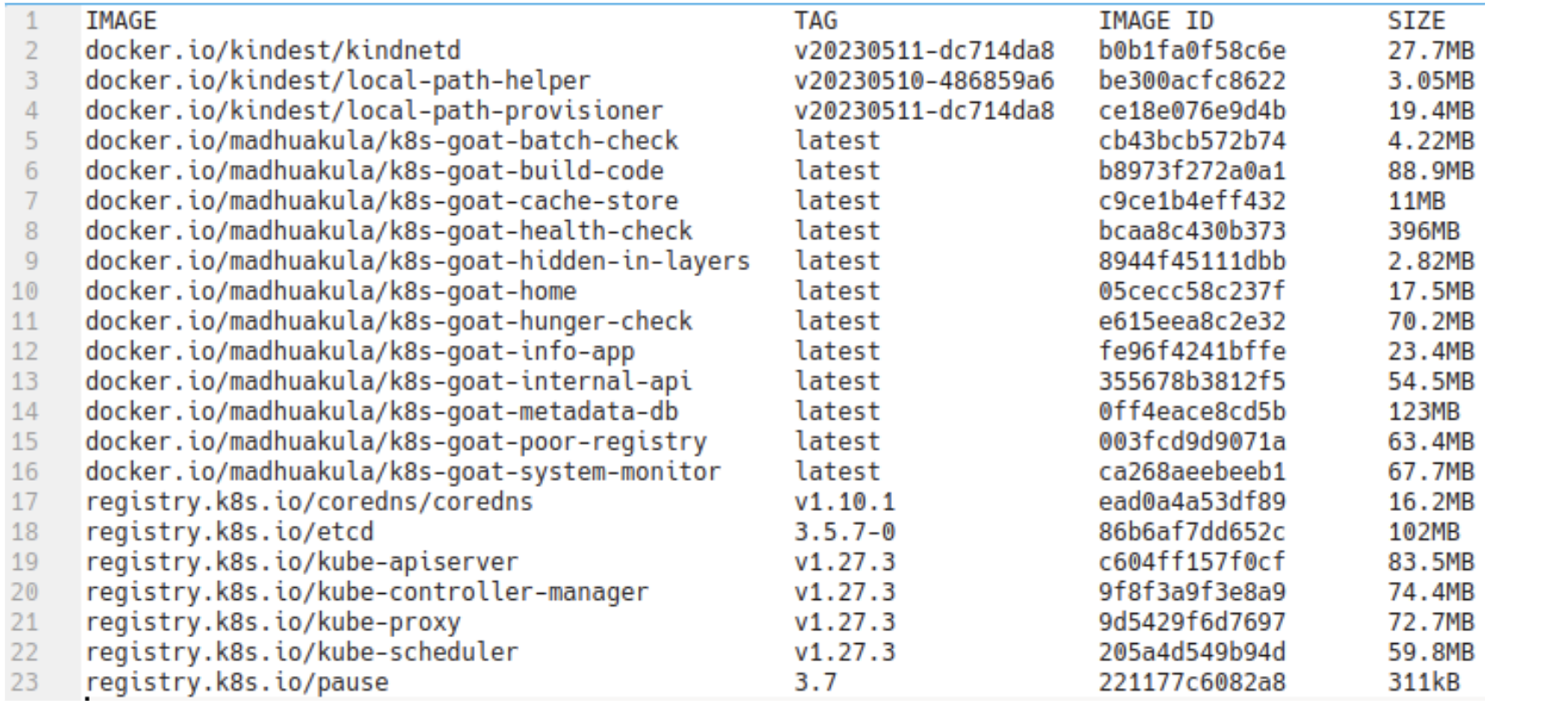The height and width of the screenshot is (701, 1568).
Task: Click the k8s-goat-hidden-in-layers image name
Action: 417,261
